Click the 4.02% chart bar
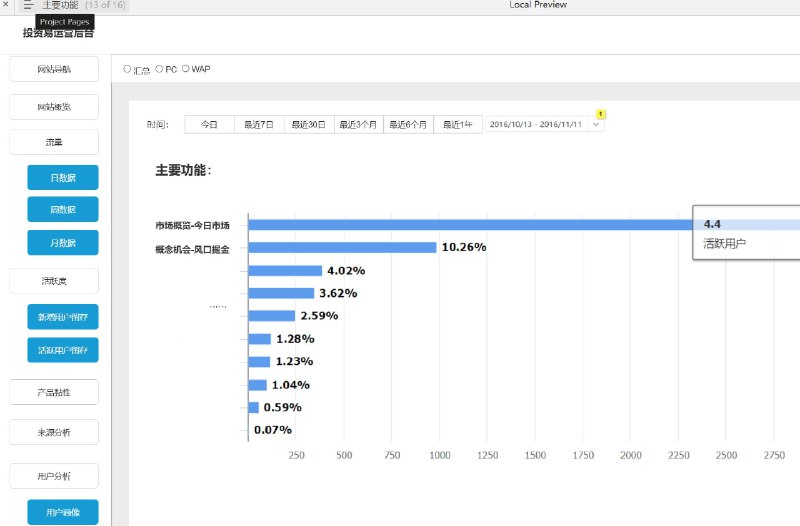The height and width of the screenshot is (526, 800). pyautogui.click(x=285, y=270)
